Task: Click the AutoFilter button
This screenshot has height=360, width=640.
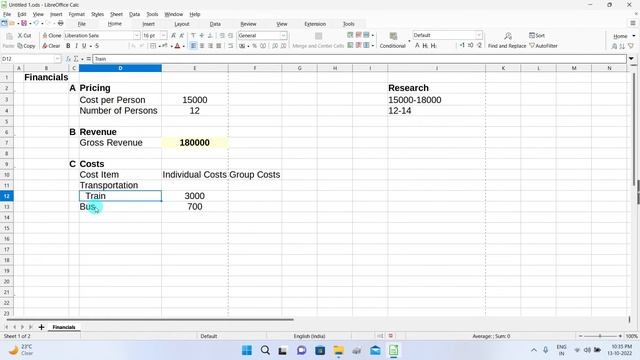Action: coord(543,46)
